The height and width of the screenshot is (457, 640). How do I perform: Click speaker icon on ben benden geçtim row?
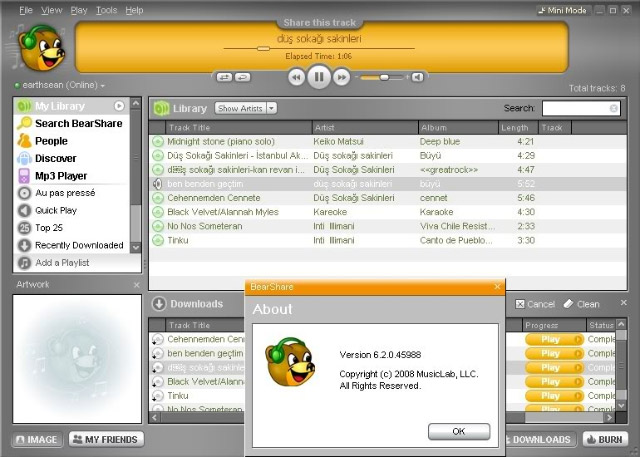click(x=158, y=184)
